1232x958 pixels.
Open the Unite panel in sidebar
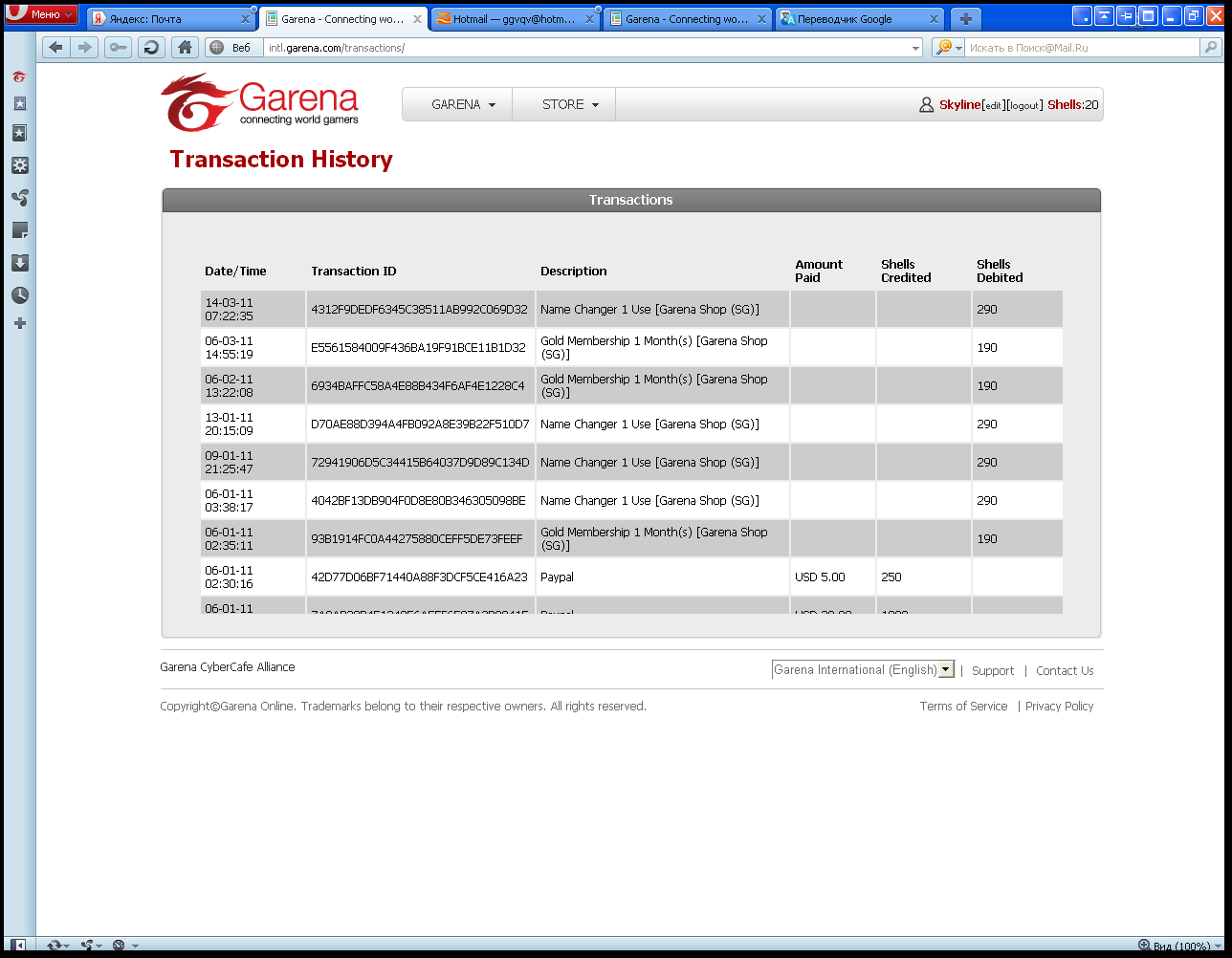point(19,198)
